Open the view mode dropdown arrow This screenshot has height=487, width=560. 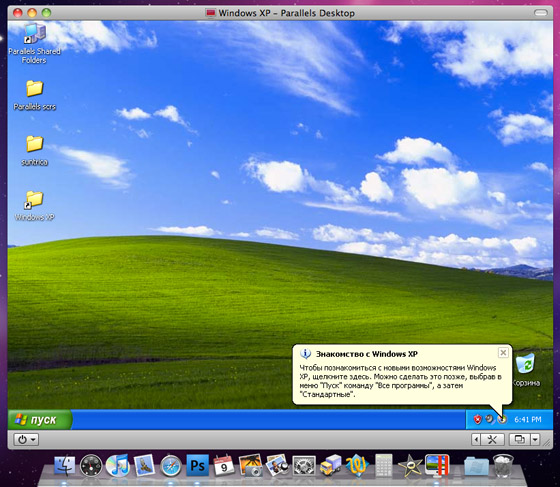535,440
